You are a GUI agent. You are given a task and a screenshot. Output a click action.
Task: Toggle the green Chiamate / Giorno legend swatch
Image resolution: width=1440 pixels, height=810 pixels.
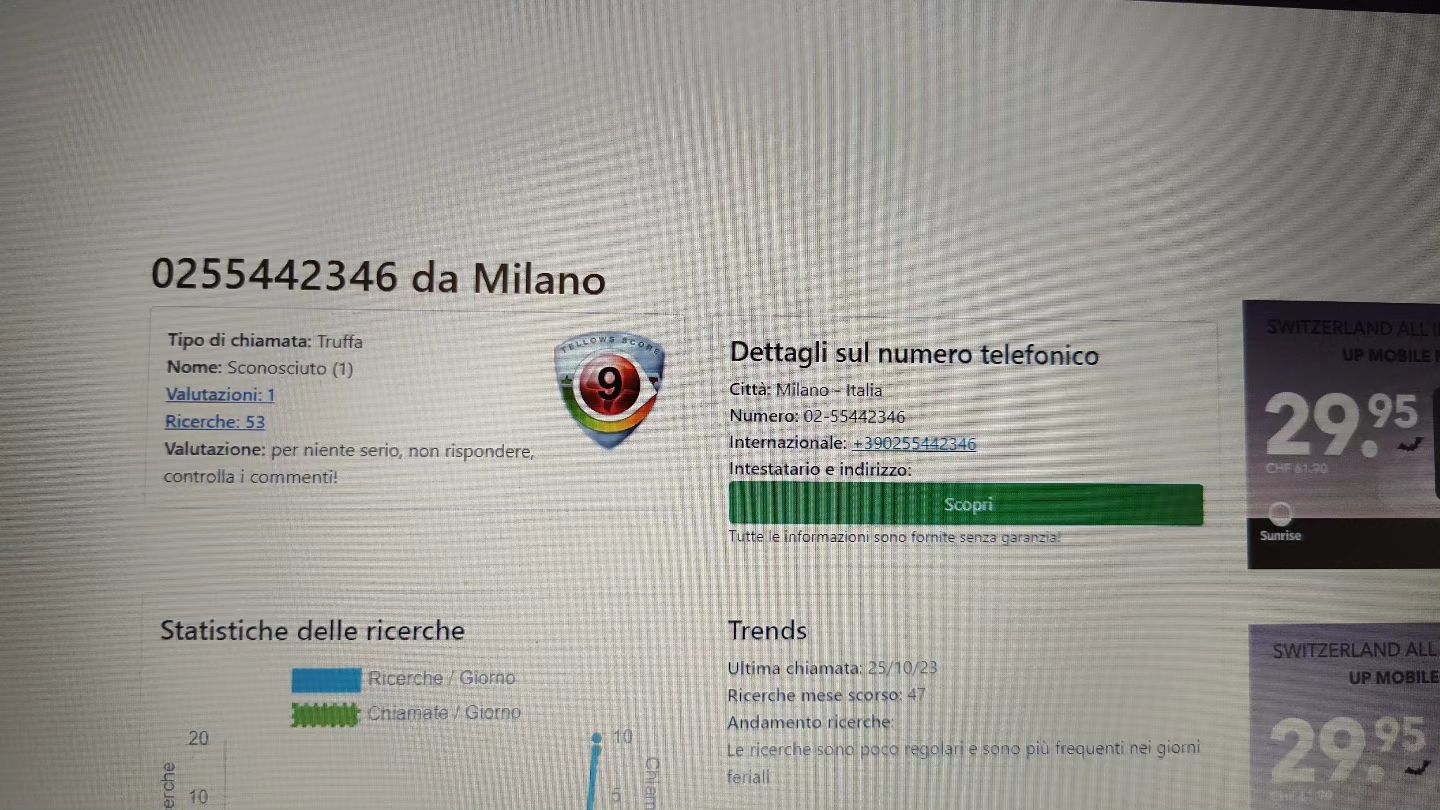click(x=325, y=714)
